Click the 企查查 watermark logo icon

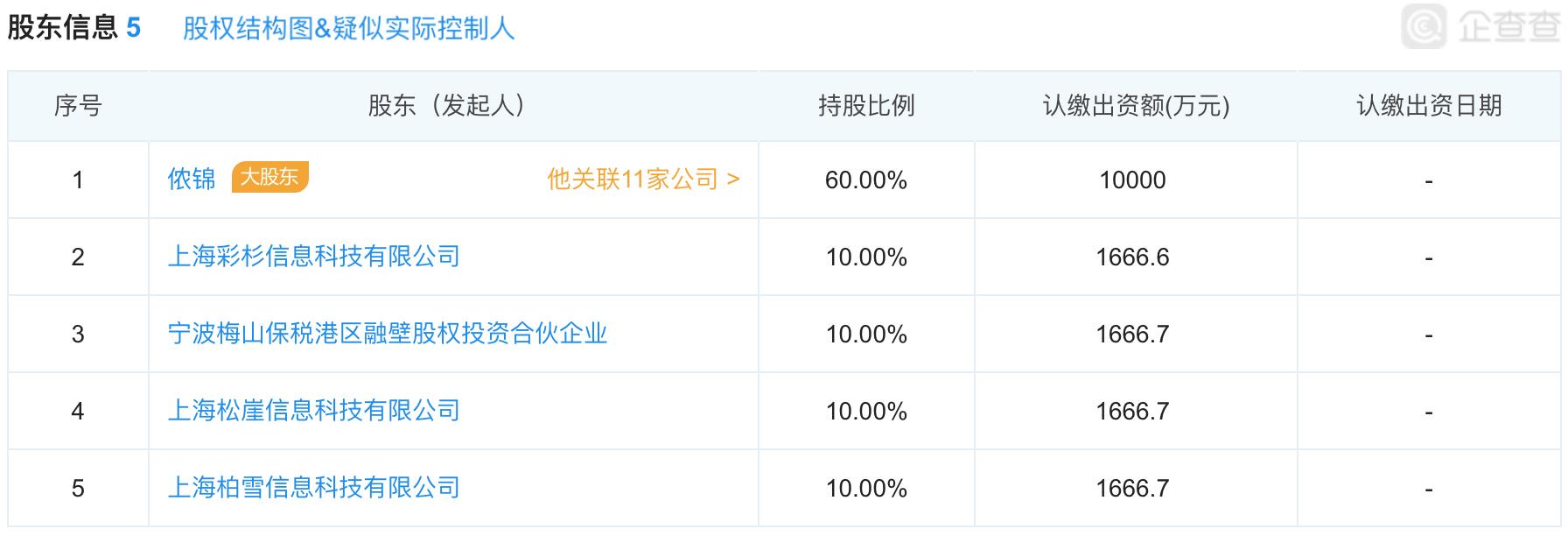(1424, 26)
